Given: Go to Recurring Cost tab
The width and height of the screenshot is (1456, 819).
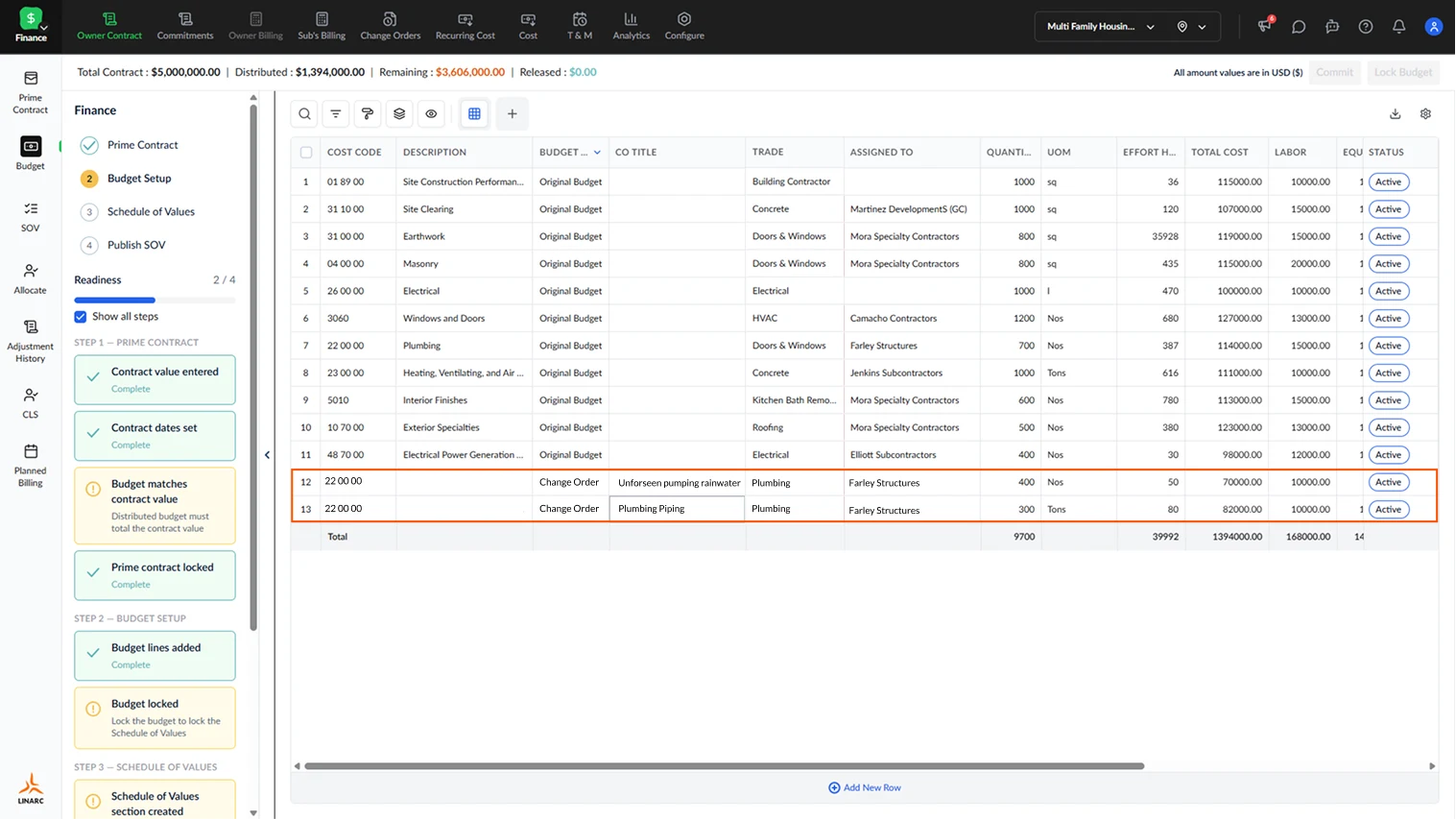Looking at the screenshot, I should pos(465,26).
